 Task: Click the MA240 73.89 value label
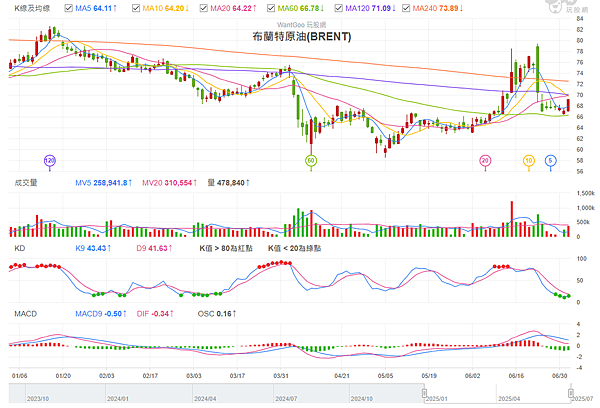[438, 8]
